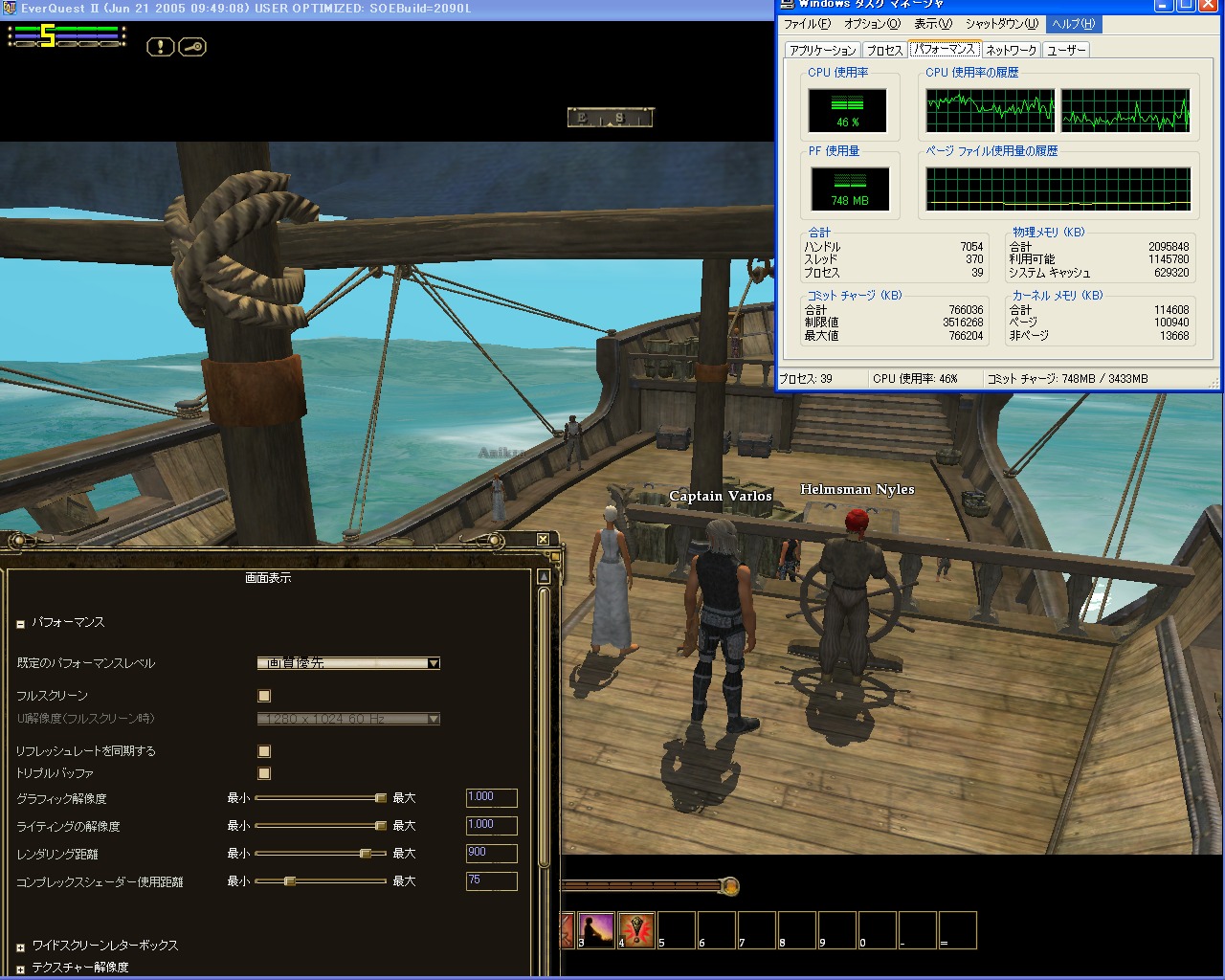Click the page file usage history graph
Screen dimensions: 1225x980
point(1058,189)
